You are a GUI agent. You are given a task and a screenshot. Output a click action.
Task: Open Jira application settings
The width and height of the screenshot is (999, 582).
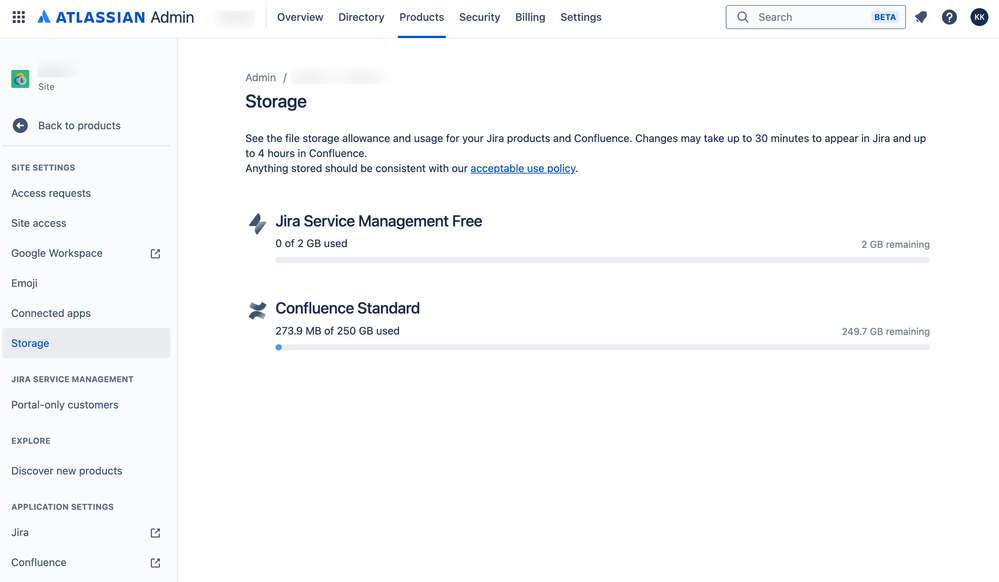coord(86,532)
